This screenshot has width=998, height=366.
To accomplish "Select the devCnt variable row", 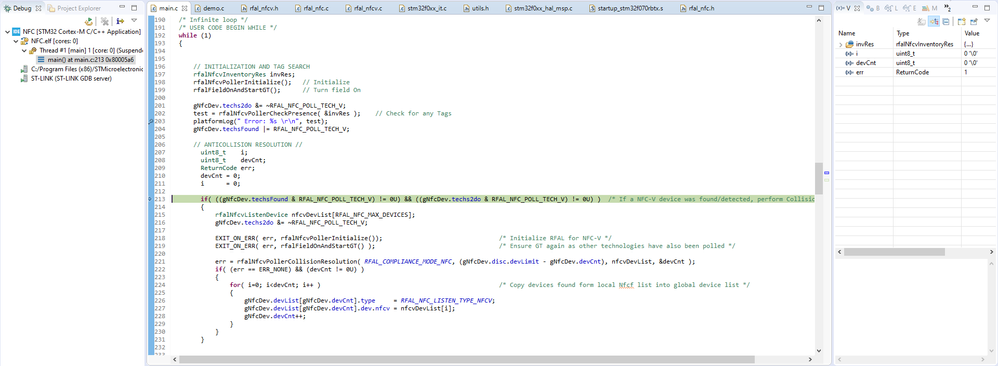I will [915, 63].
